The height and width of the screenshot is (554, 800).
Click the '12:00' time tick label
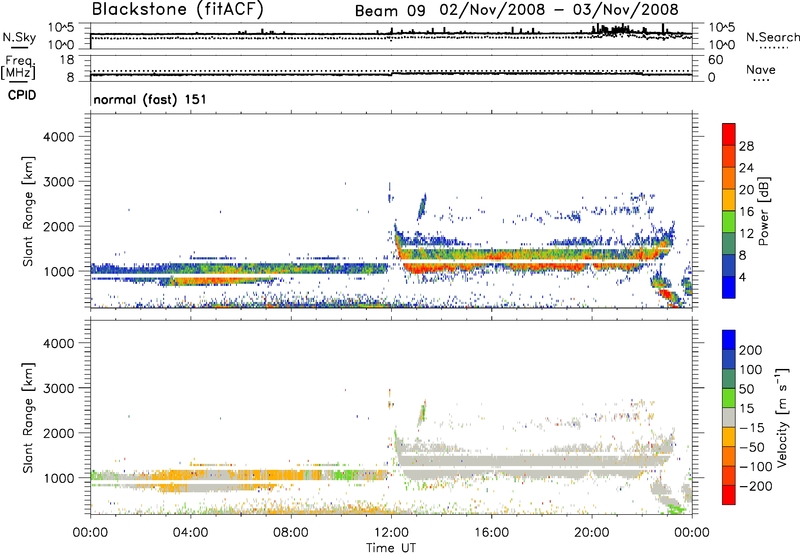tap(391, 533)
